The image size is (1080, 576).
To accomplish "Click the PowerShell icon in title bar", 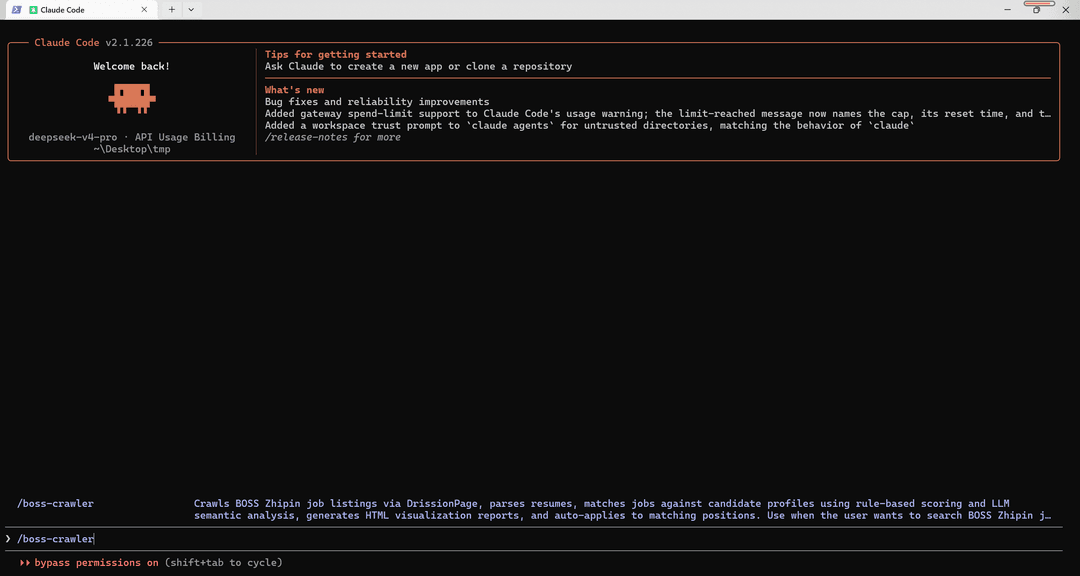I will pos(15,10).
